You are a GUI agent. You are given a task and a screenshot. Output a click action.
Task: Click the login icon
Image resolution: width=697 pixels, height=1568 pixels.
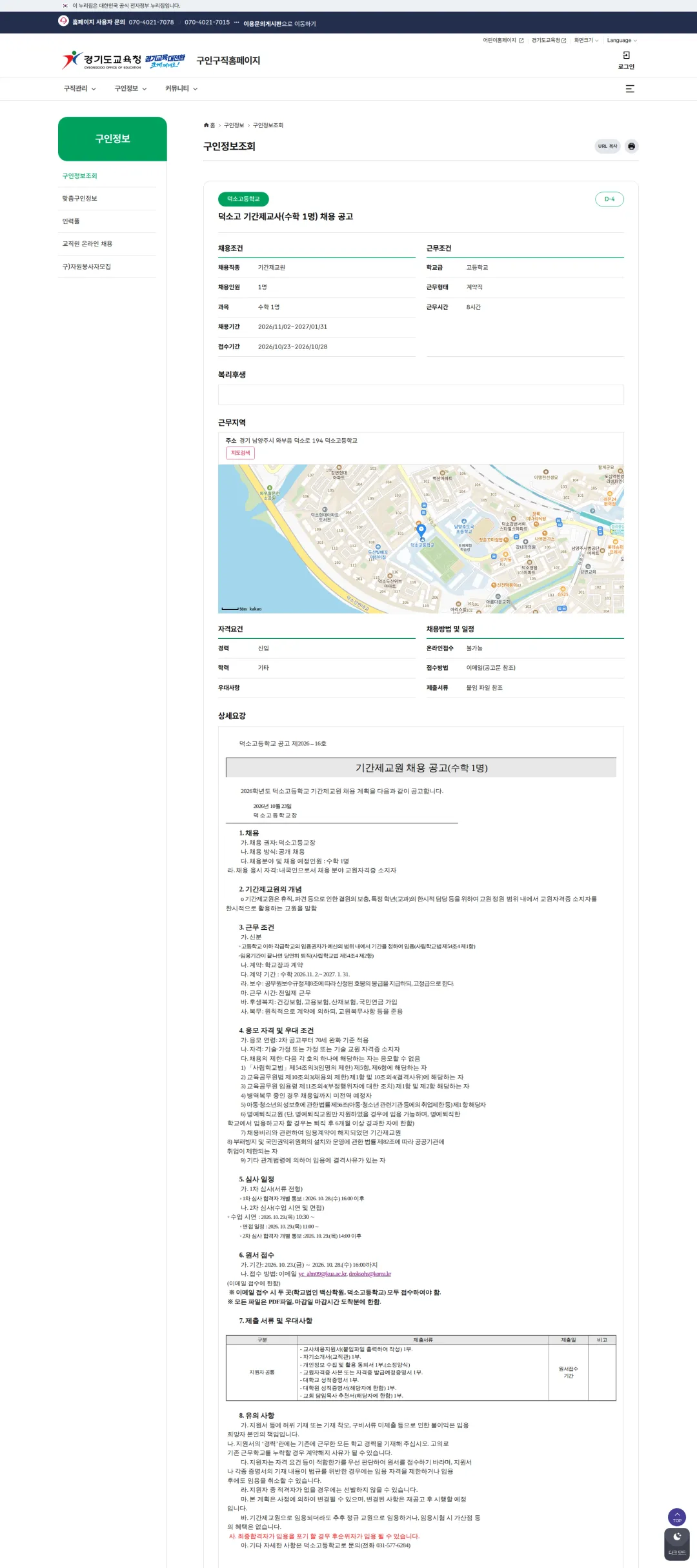point(626,55)
